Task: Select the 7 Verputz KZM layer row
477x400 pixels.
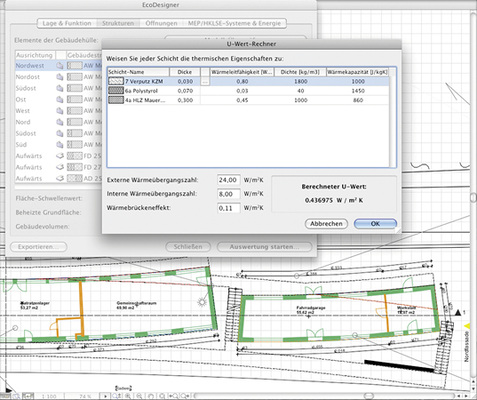Action: (248, 81)
